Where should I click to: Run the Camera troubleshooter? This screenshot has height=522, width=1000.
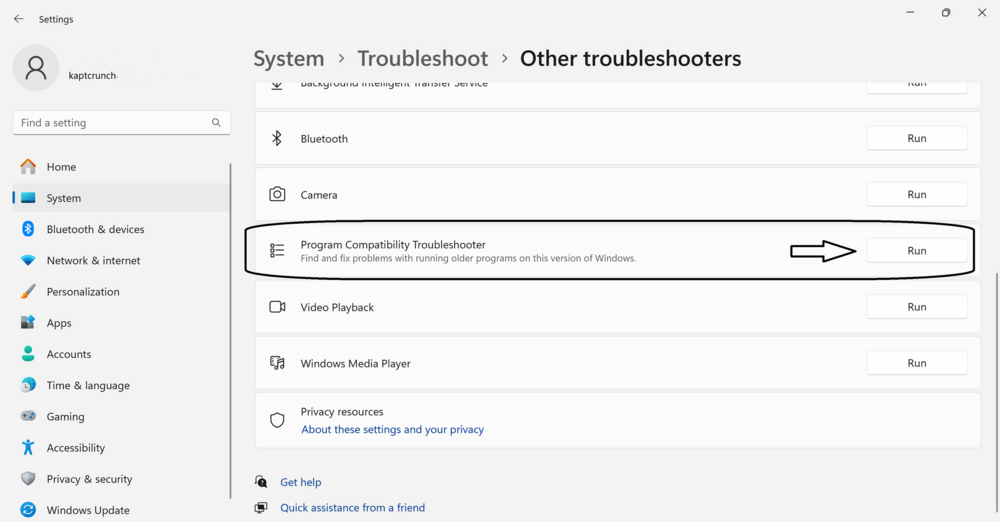pyautogui.click(x=916, y=195)
